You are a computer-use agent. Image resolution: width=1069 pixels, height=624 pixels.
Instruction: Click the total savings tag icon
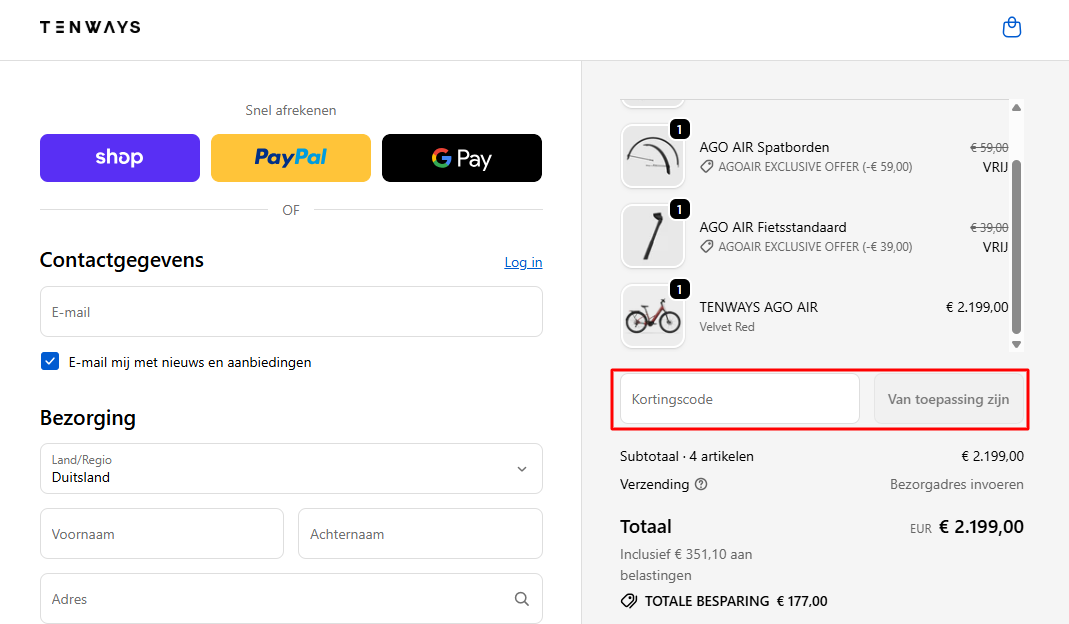click(629, 601)
